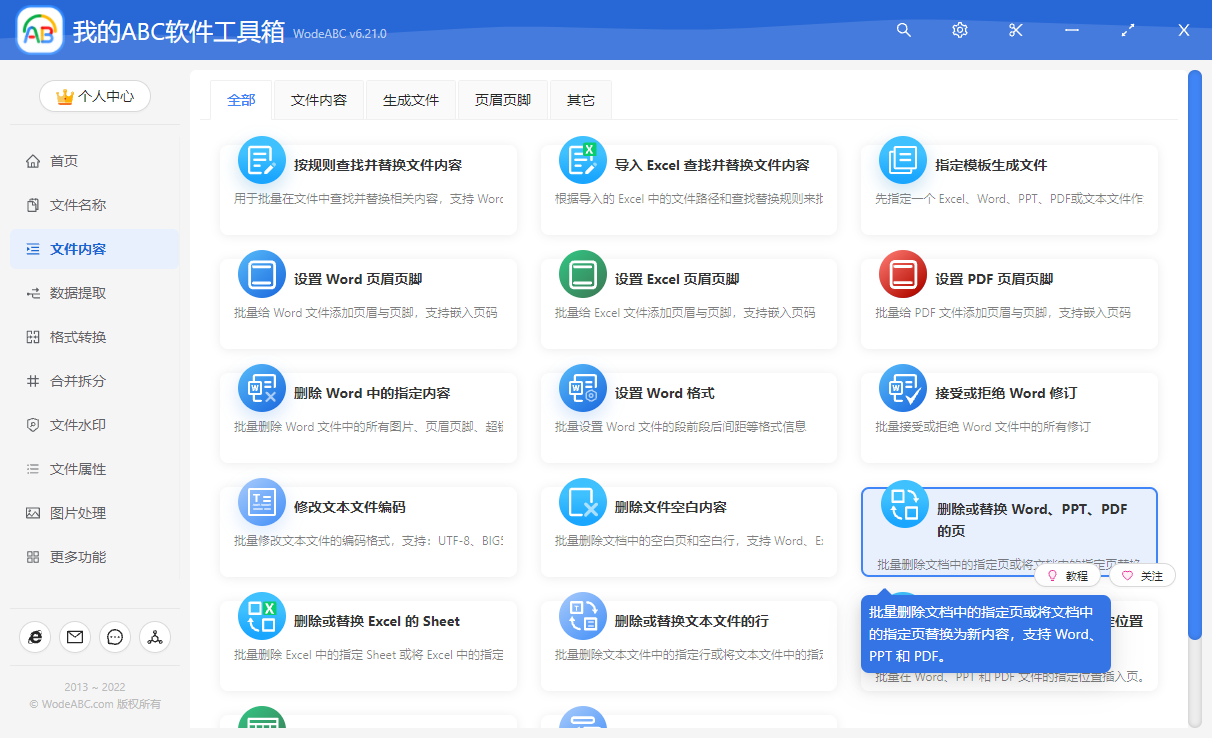The height and width of the screenshot is (738, 1212).
Task: Switch to the 生成文件 tab
Action: 410,99
